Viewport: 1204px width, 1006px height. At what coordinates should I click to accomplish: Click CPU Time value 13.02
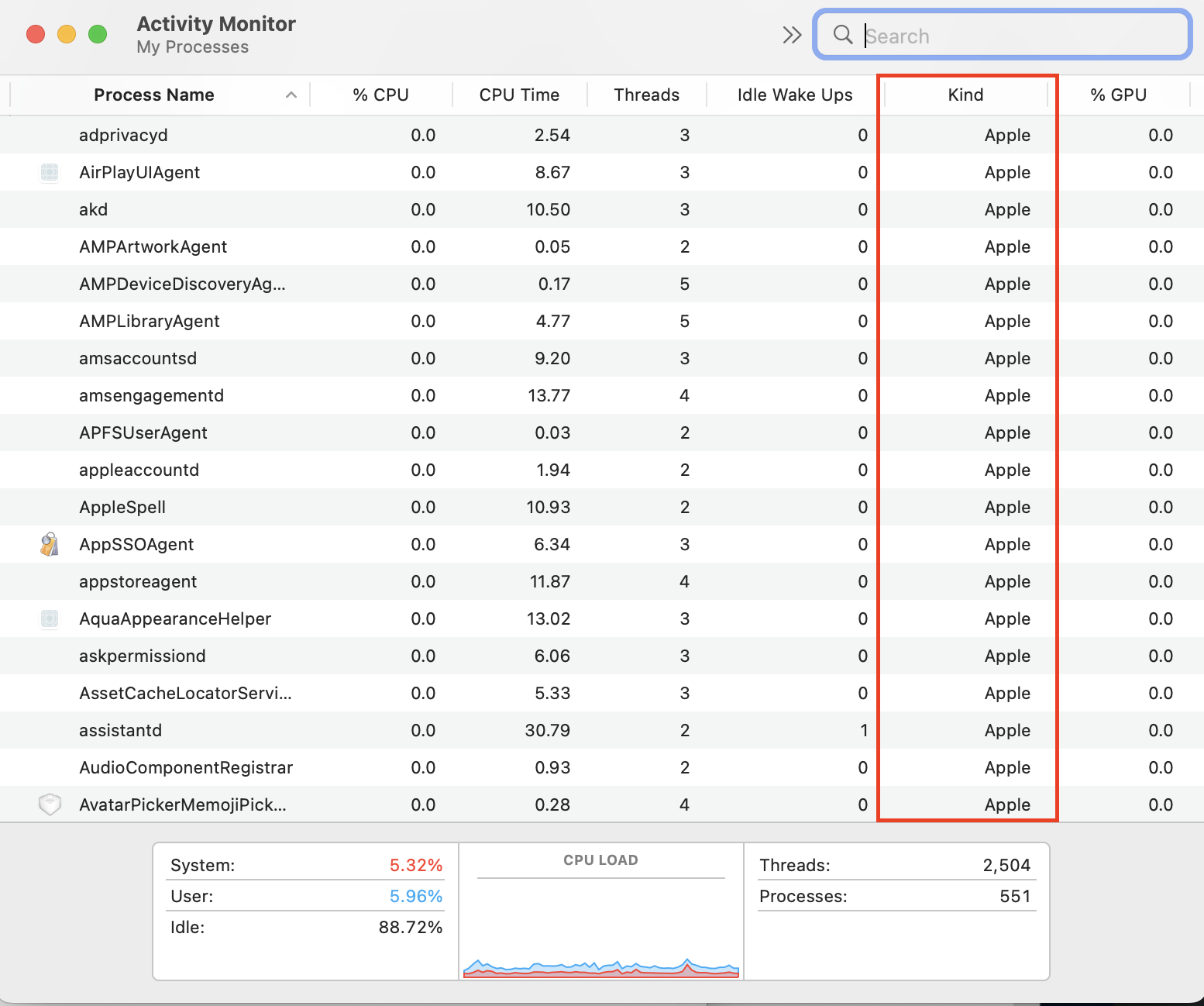coord(550,618)
